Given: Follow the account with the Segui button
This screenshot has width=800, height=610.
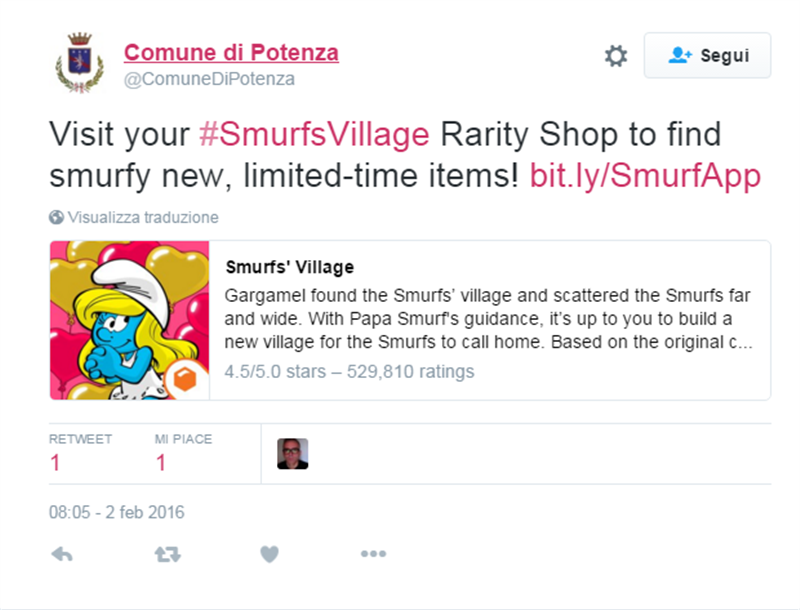Looking at the screenshot, I should tap(707, 56).
